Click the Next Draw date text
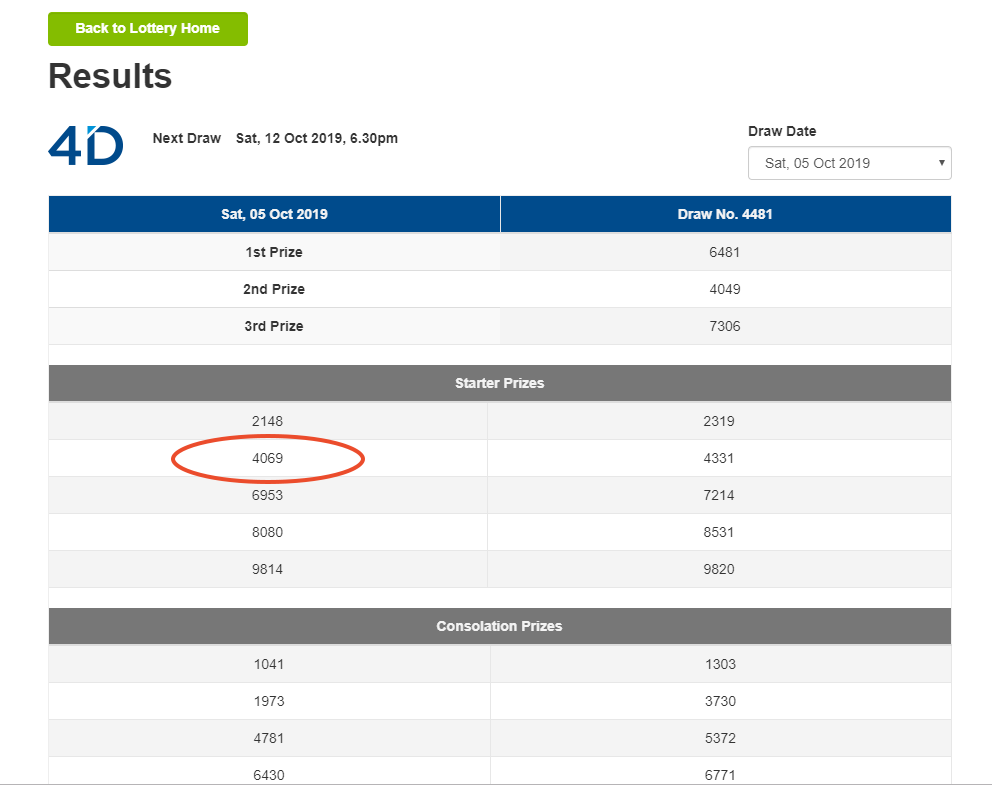Screen dimensions: 992x787 [316, 138]
